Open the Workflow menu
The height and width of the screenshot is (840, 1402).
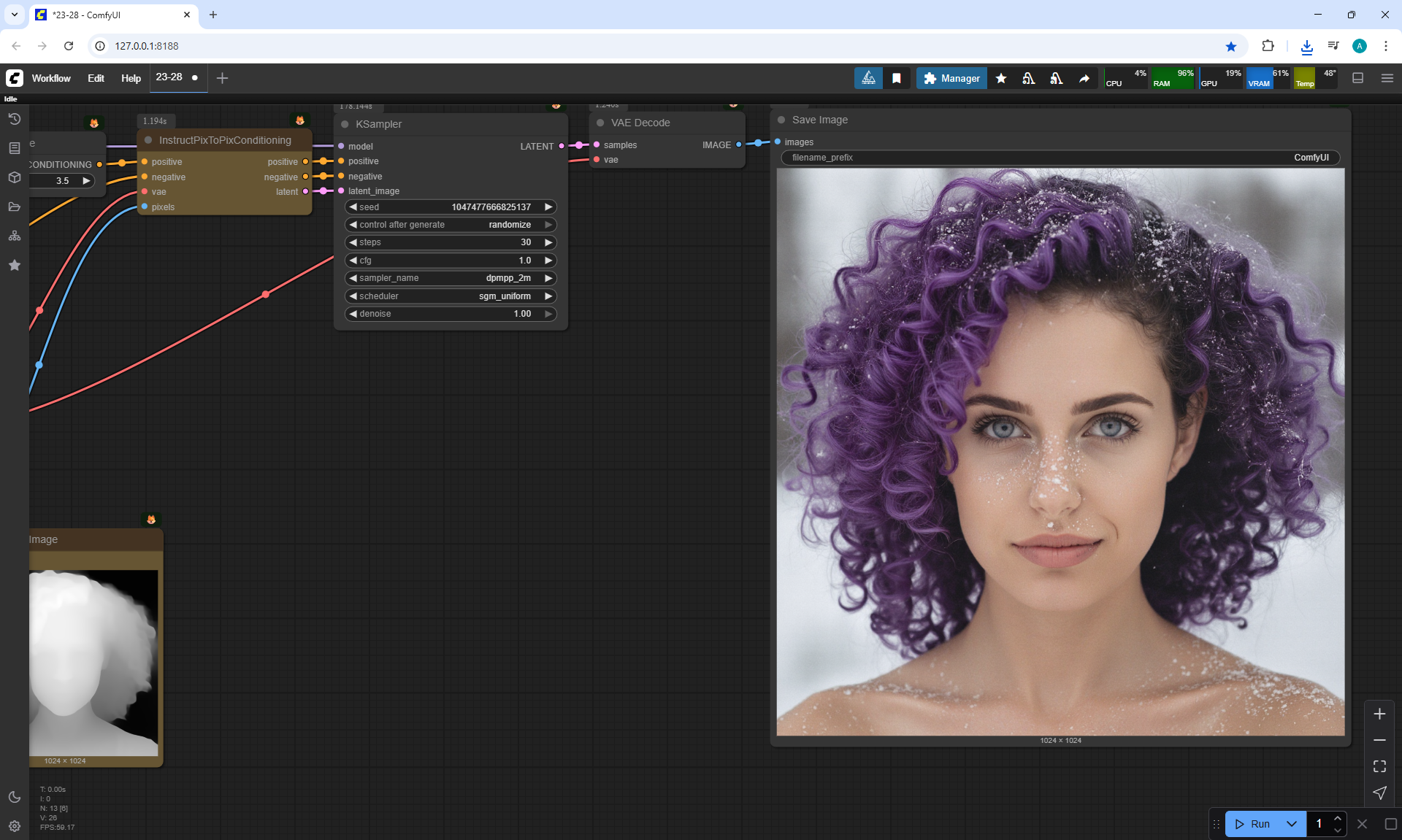[51, 78]
